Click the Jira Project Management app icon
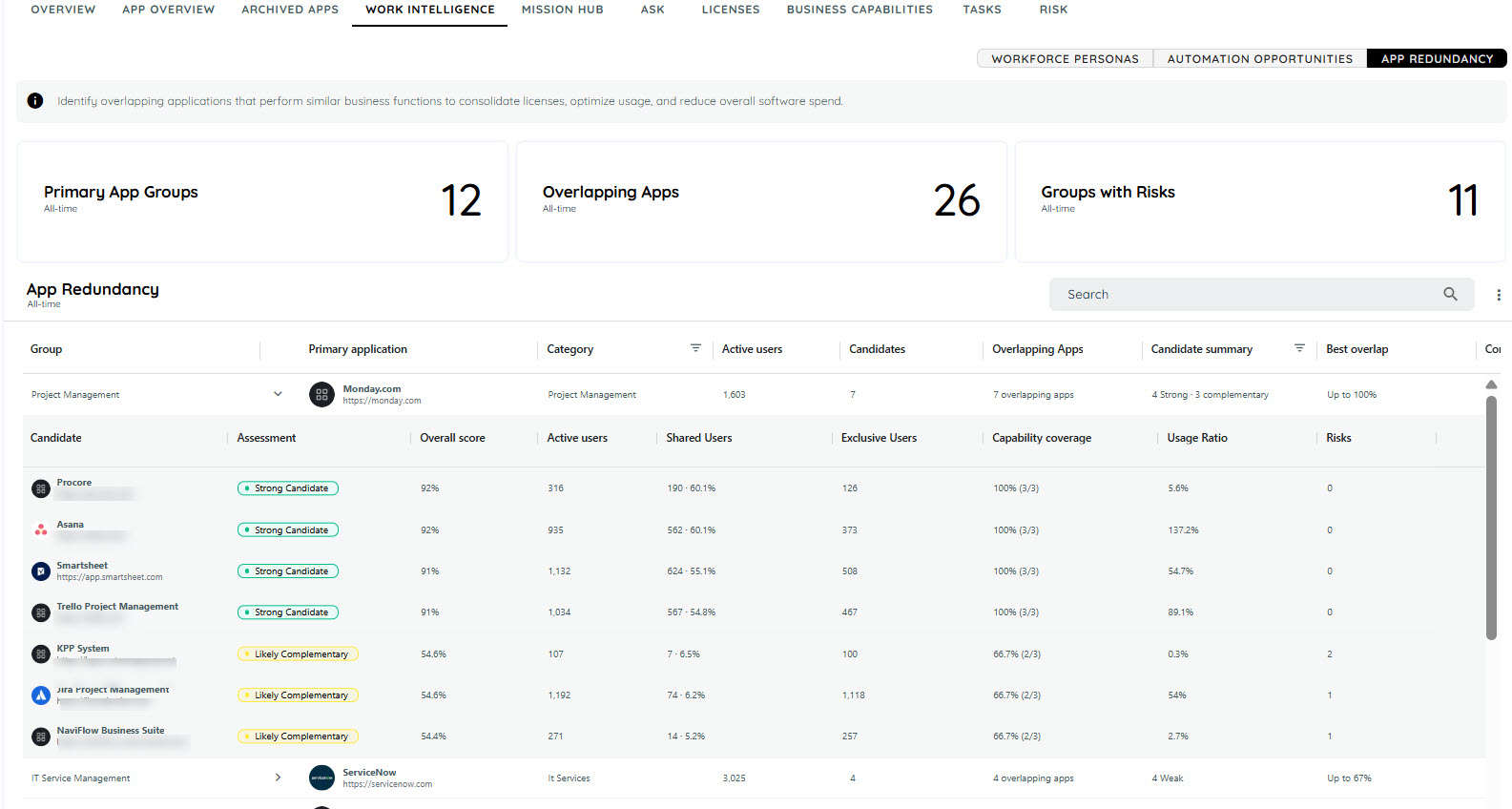The height and width of the screenshot is (809, 1512). point(41,695)
